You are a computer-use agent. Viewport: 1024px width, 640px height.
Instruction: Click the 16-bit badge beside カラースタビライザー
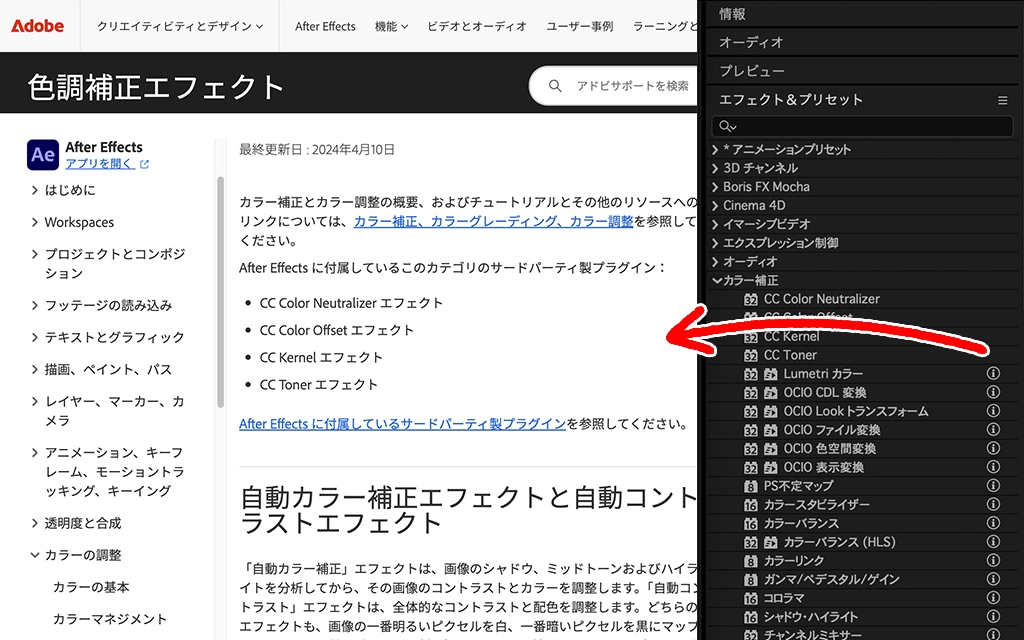tap(751, 505)
